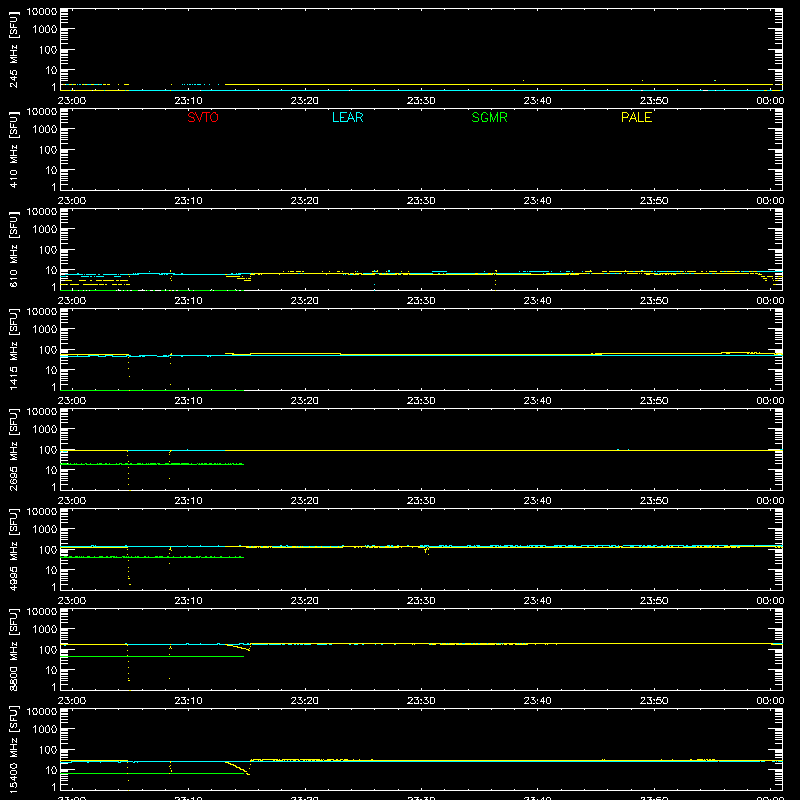Click the 23:20 time label under 2695 MHz plot
This screenshot has height=800, width=800.
click(x=305, y=501)
